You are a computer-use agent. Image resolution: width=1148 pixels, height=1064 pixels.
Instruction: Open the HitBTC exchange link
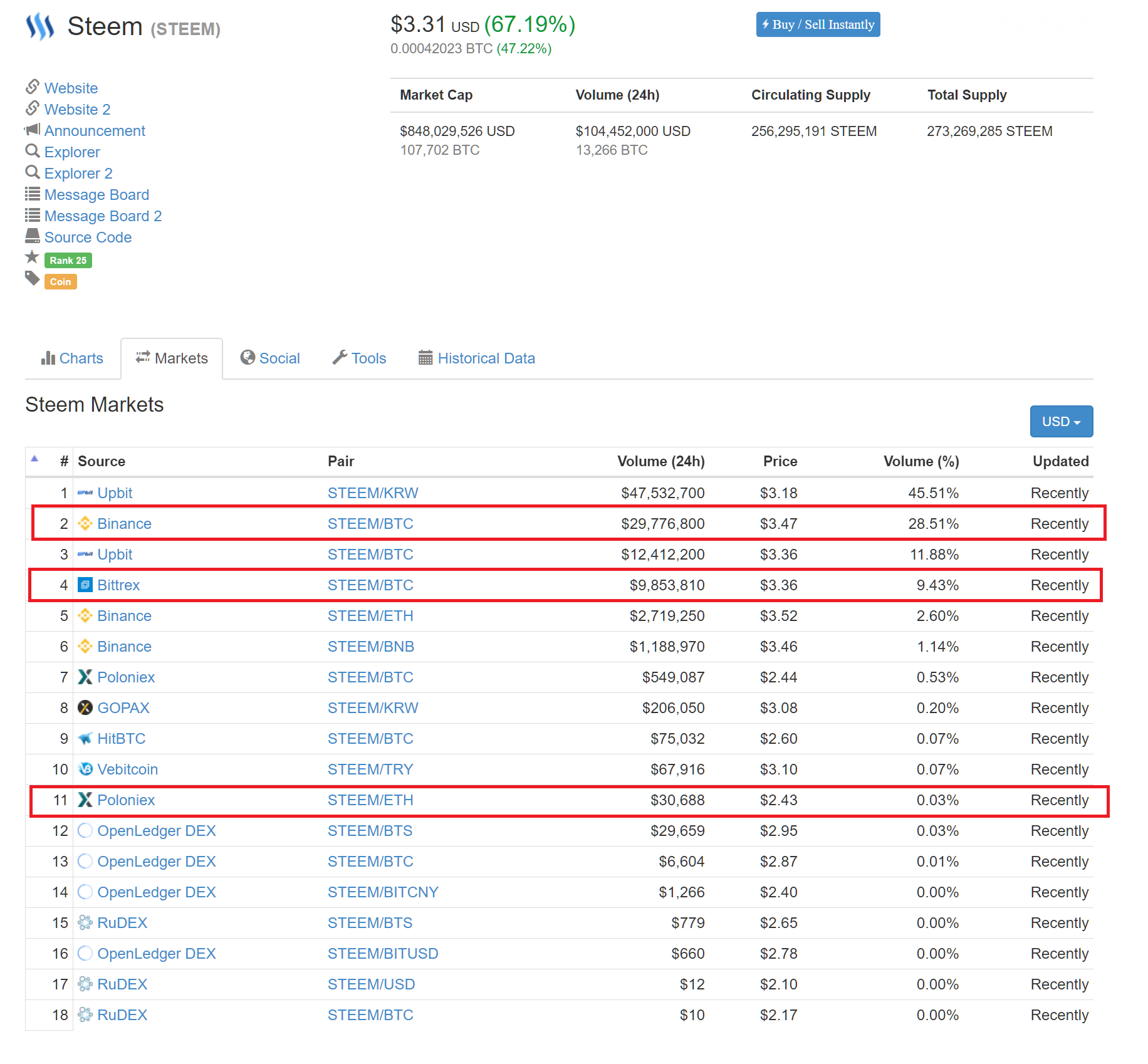point(122,739)
